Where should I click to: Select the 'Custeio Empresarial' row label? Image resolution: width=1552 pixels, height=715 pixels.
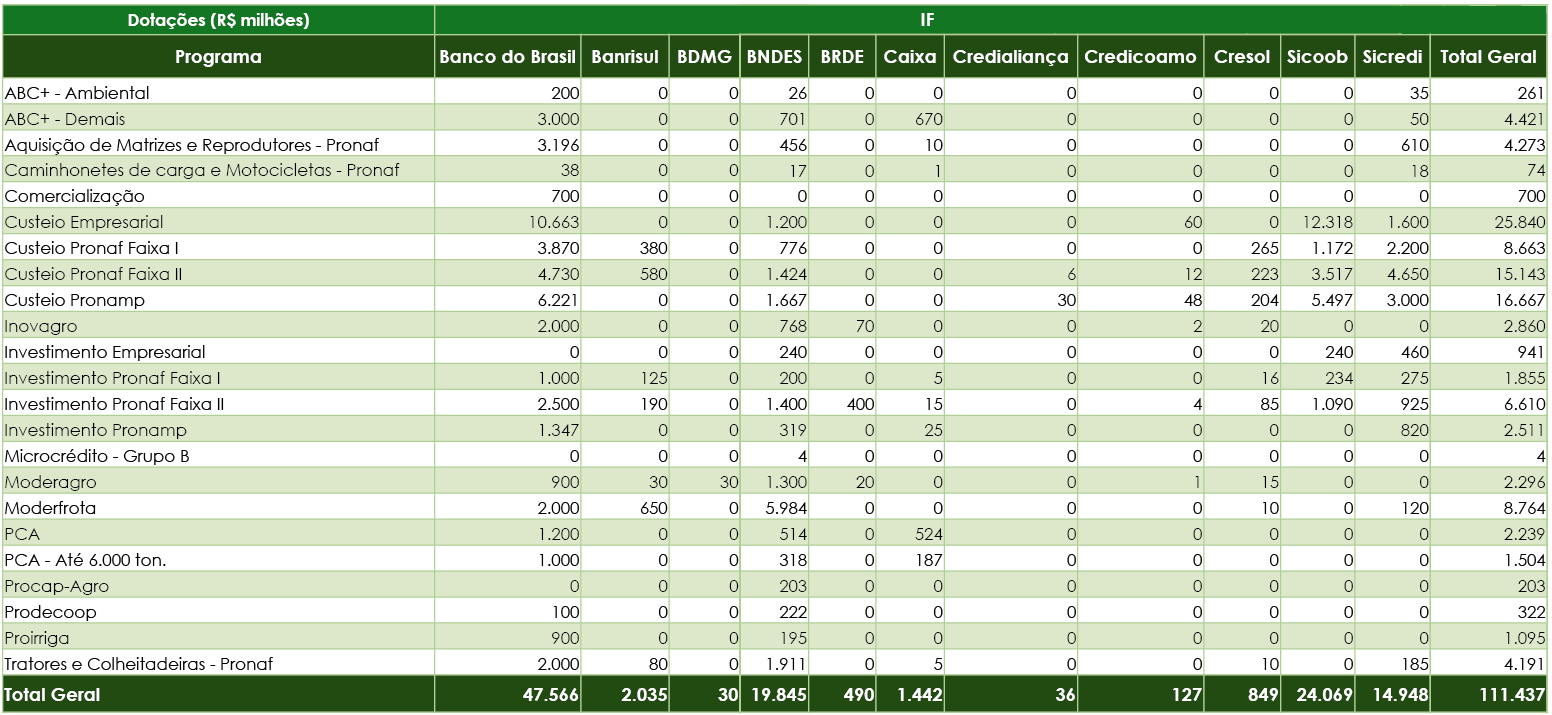[x=84, y=222]
